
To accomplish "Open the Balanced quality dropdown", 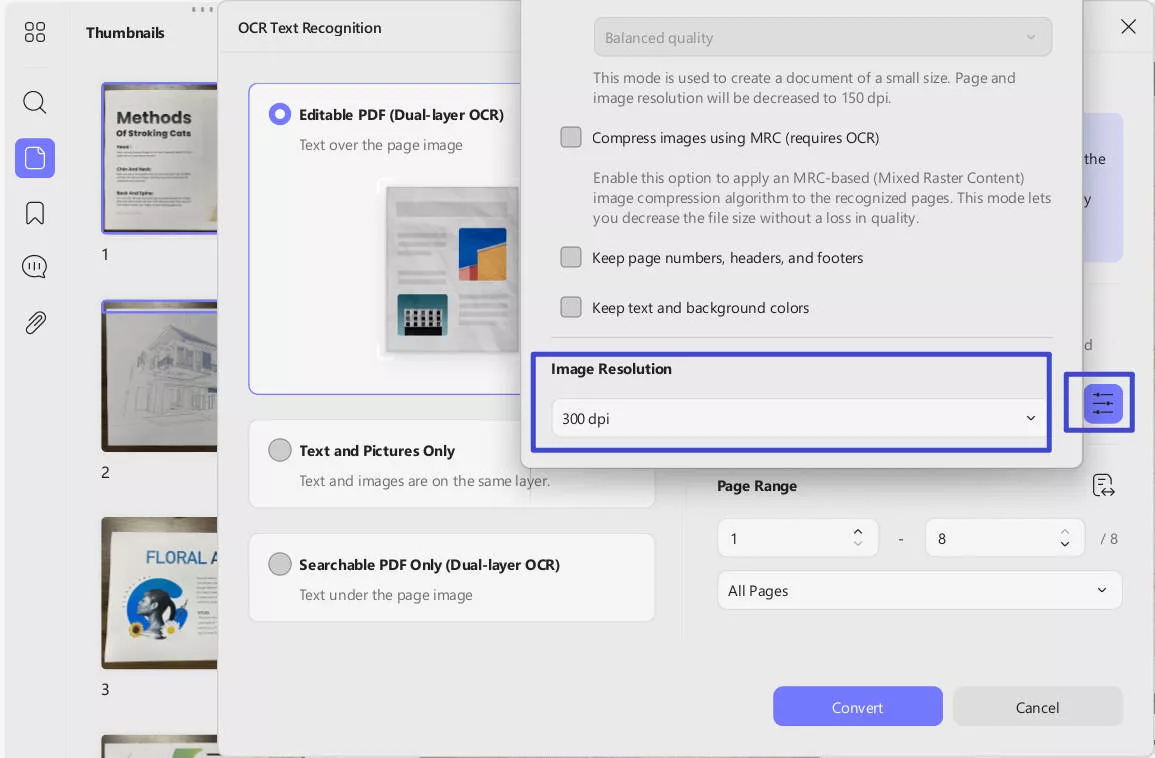I will 823,37.
